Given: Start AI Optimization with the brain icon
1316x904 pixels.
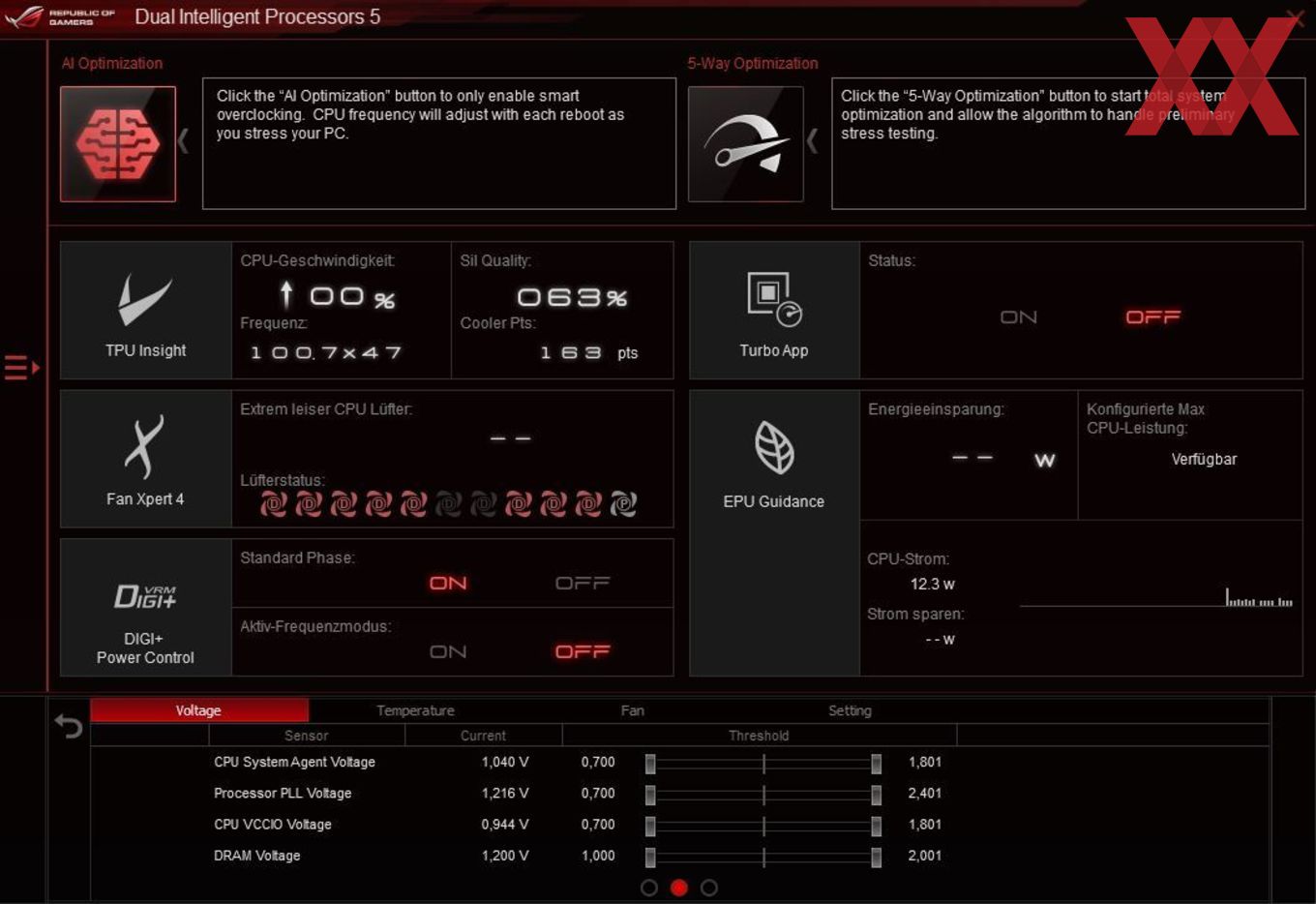Looking at the screenshot, I should click(118, 144).
